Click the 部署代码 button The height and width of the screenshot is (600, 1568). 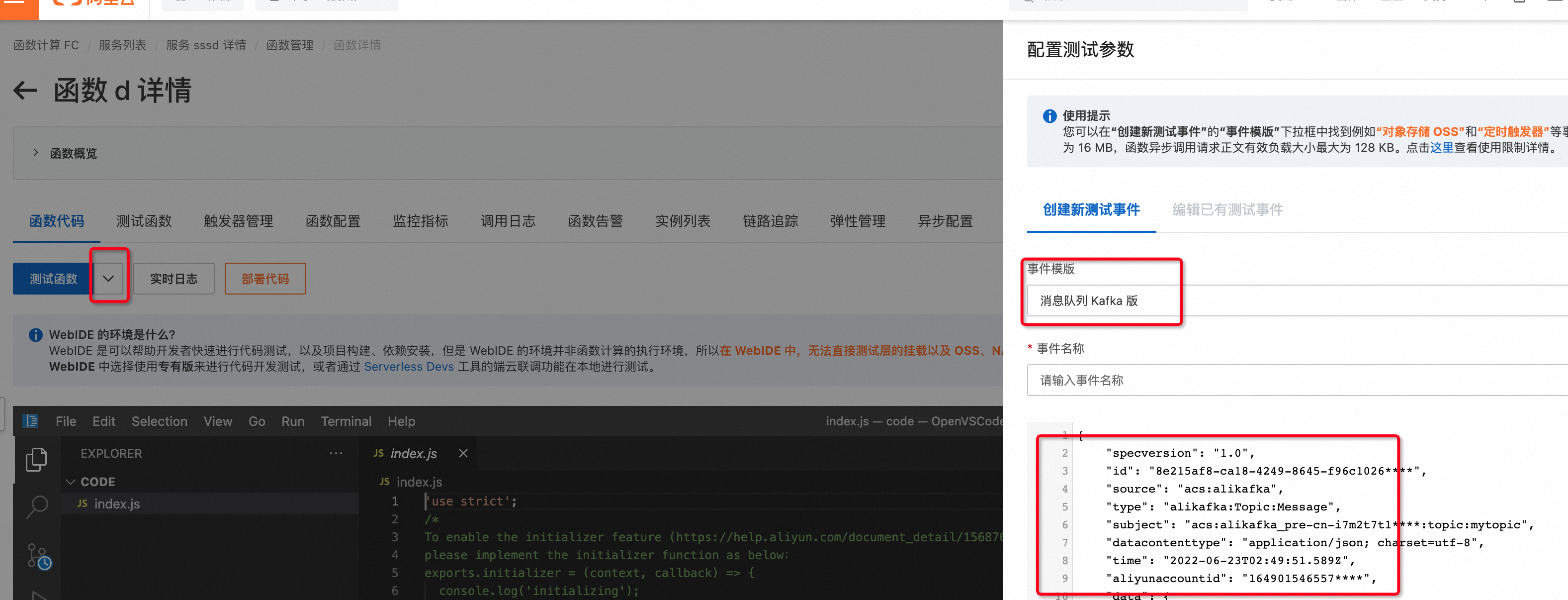click(x=265, y=279)
